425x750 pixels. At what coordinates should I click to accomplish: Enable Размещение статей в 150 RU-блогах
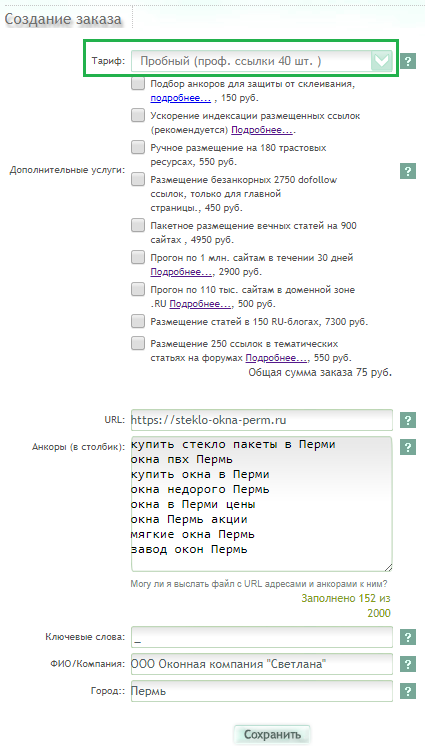click(x=138, y=321)
